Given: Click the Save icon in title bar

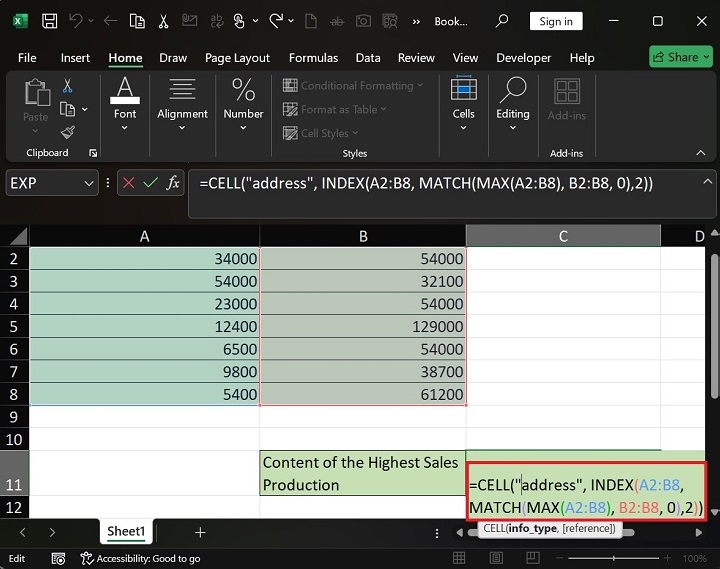Looking at the screenshot, I should pyautogui.click(x=50, y=21).
